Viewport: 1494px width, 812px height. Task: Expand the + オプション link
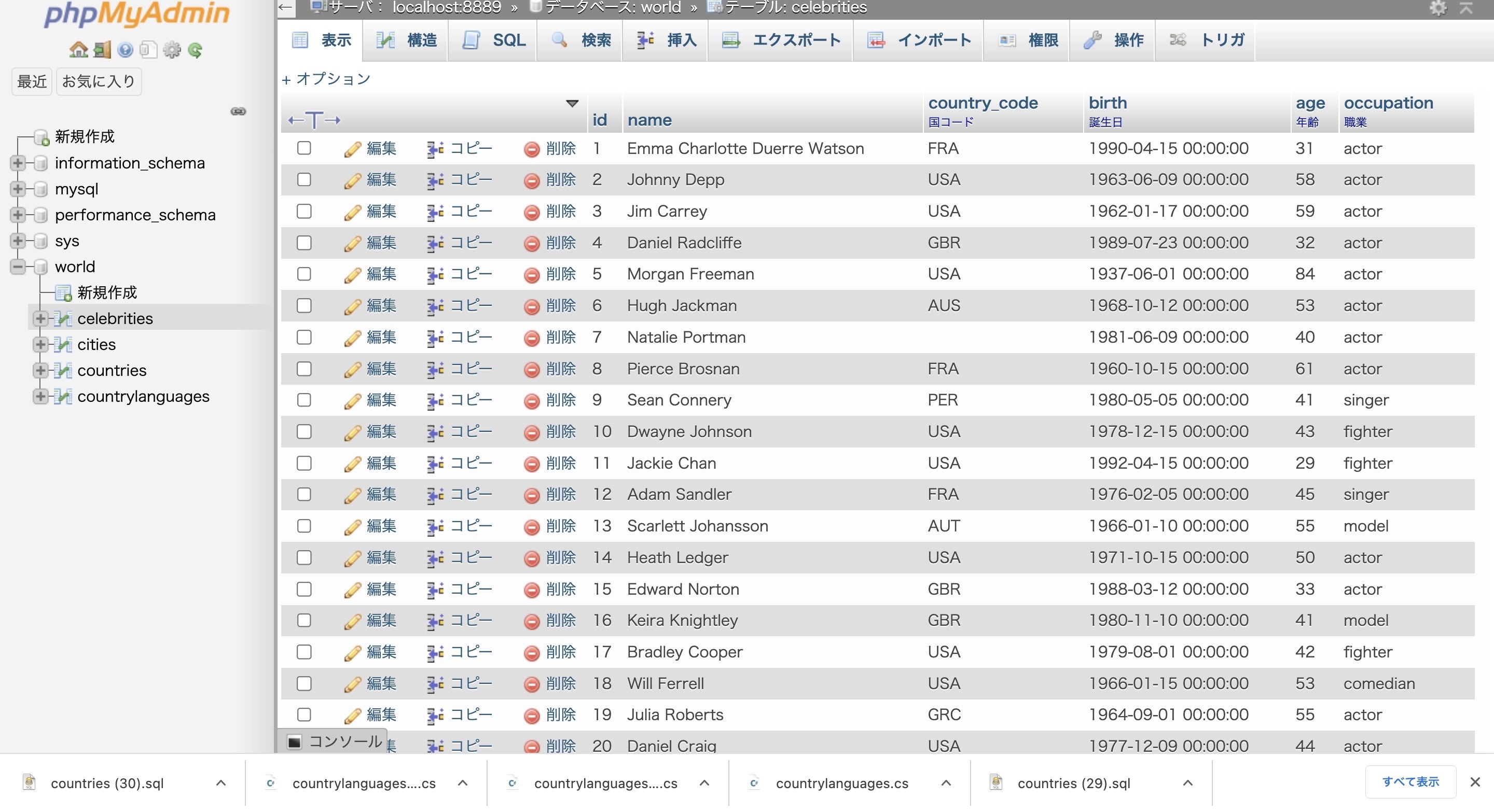[x=326, y=79]
